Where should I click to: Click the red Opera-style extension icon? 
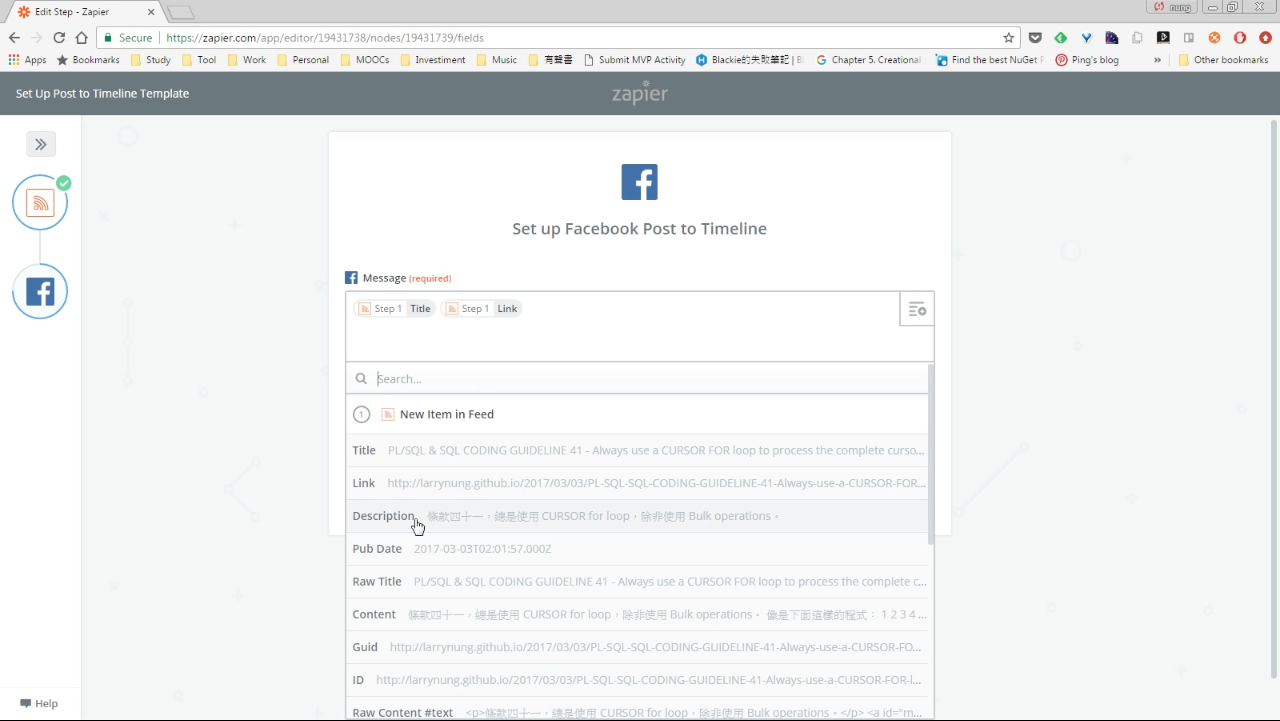(x=1240, y=38)
